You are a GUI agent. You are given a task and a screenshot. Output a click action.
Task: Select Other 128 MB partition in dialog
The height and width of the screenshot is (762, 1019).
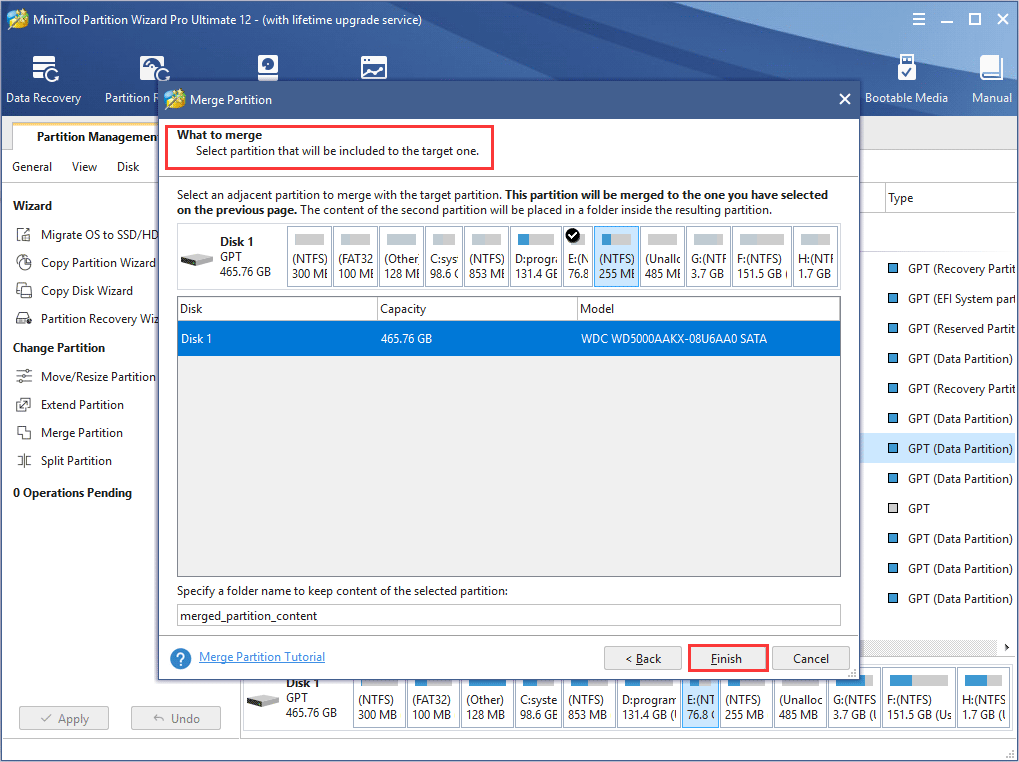click(x=401, y=257)
